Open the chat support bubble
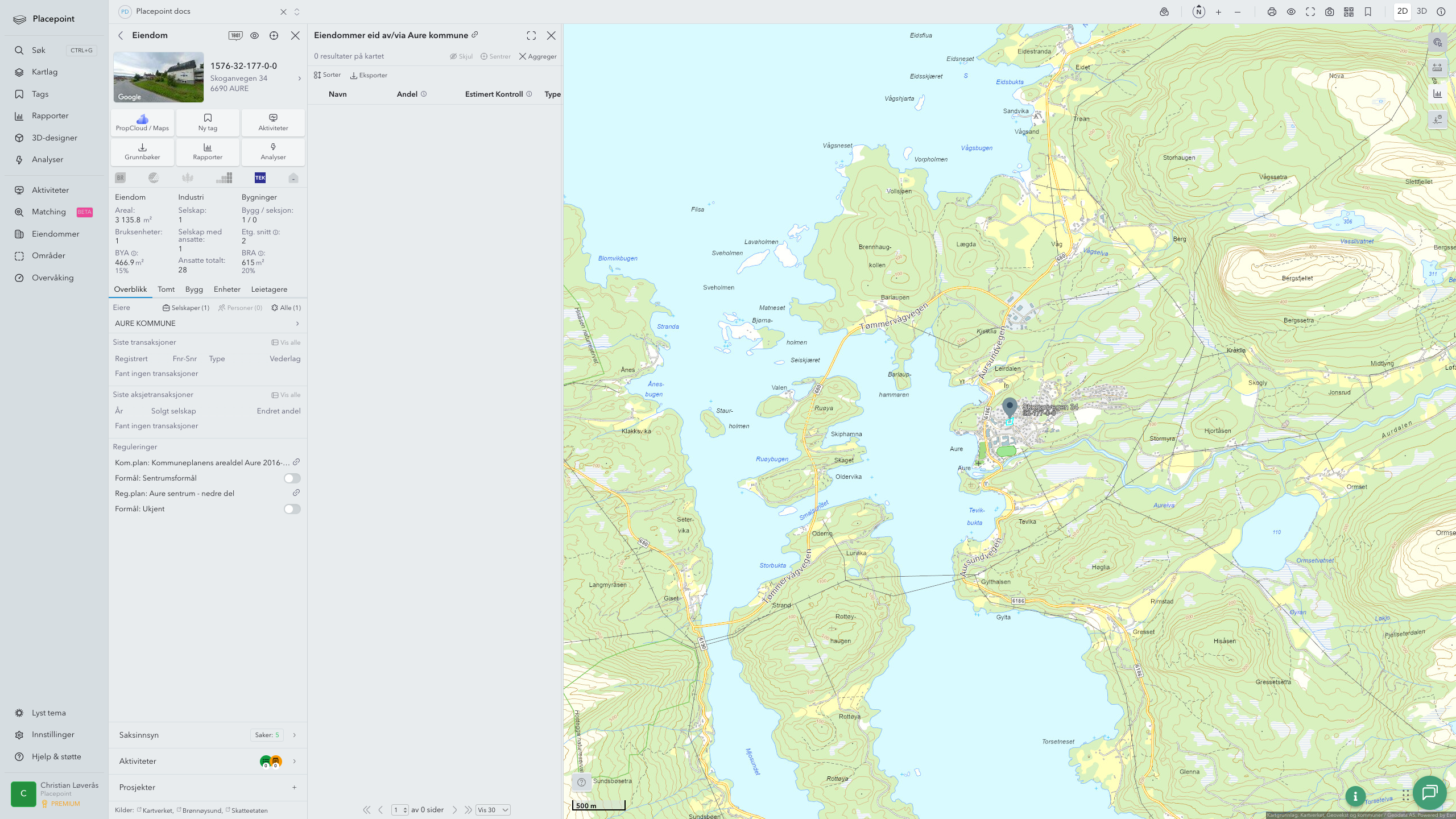The width and height of the screenshot is (1456, 819). coord(1429,792)
